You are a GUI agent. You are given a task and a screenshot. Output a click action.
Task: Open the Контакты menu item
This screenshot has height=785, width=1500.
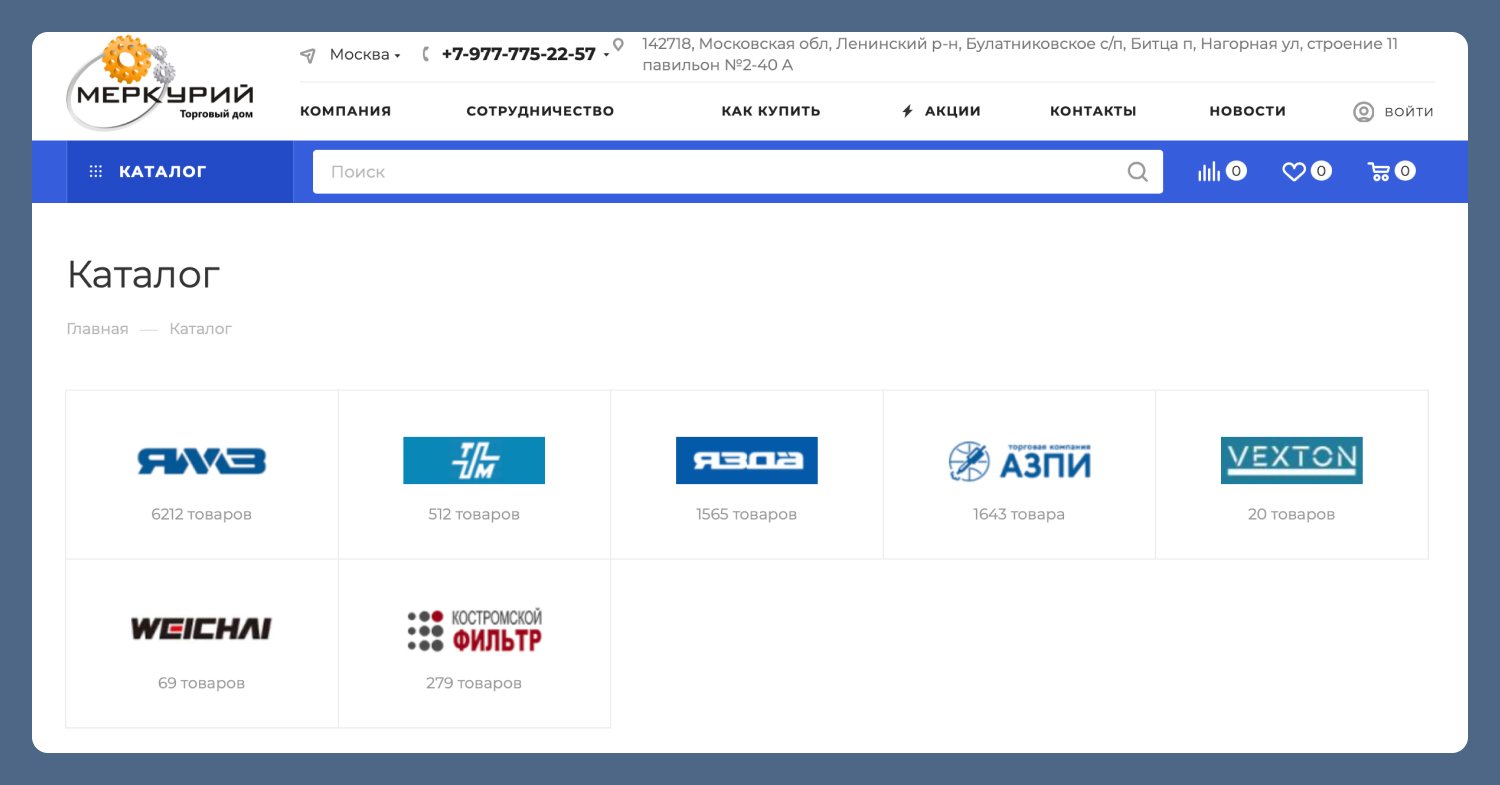click(1093, 111)
